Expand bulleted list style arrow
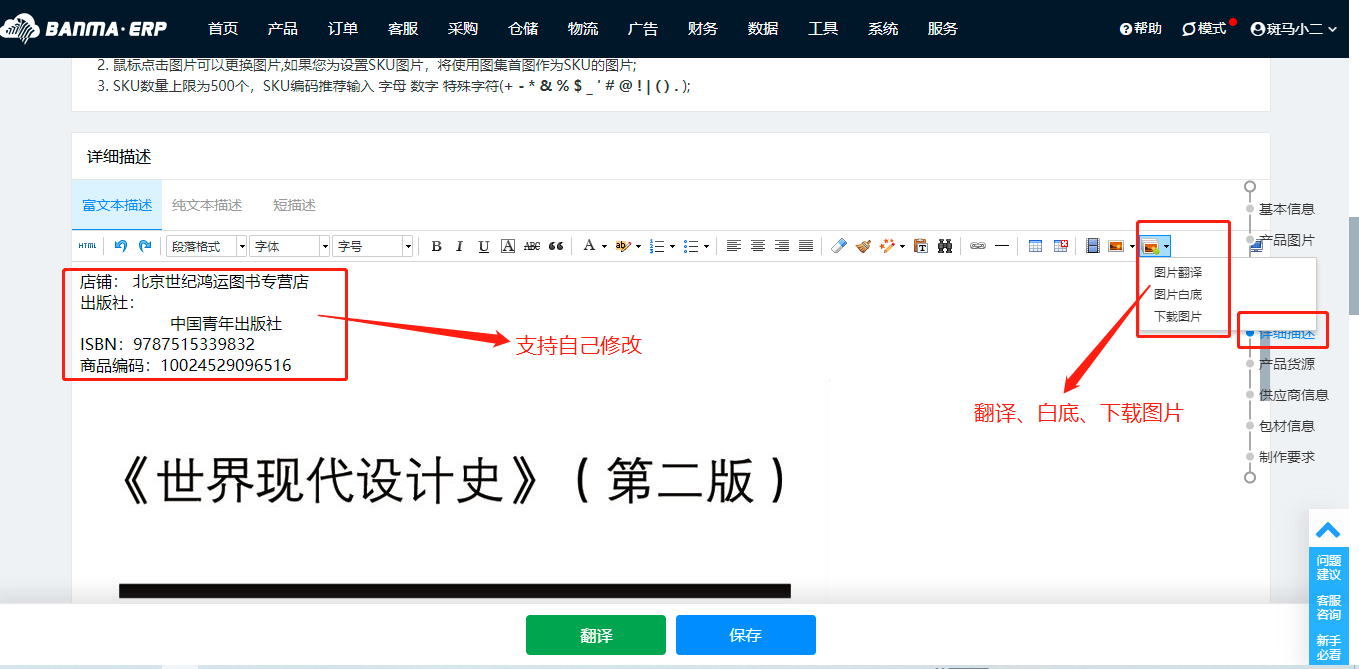 pos(706,247)
